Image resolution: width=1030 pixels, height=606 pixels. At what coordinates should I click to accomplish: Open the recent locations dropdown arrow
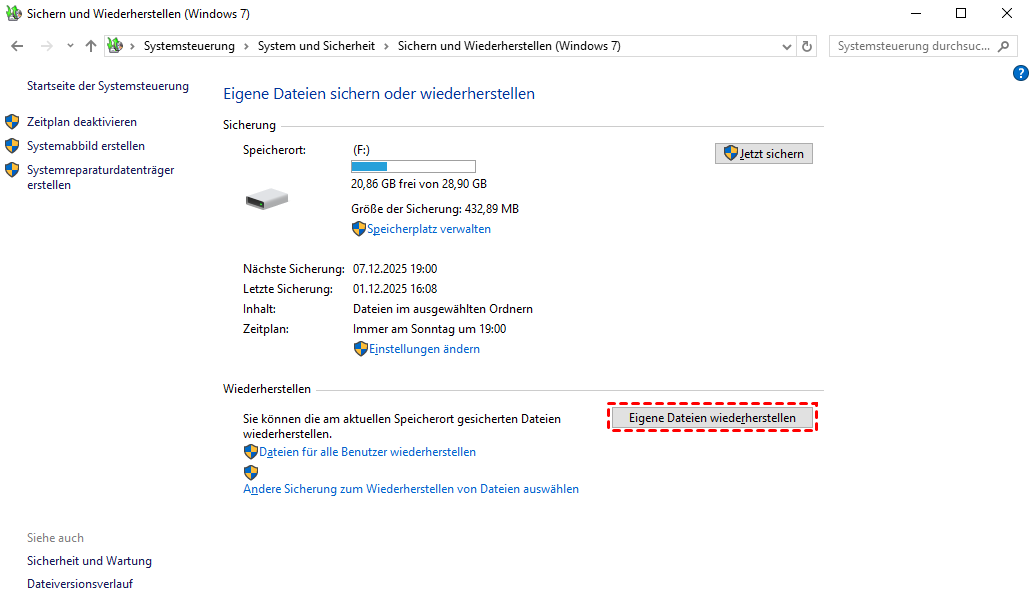pos(70,46)
